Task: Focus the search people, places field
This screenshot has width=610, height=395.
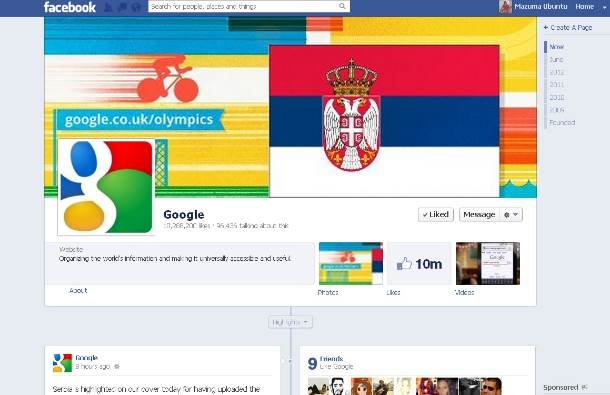Action: pos(243,6)
